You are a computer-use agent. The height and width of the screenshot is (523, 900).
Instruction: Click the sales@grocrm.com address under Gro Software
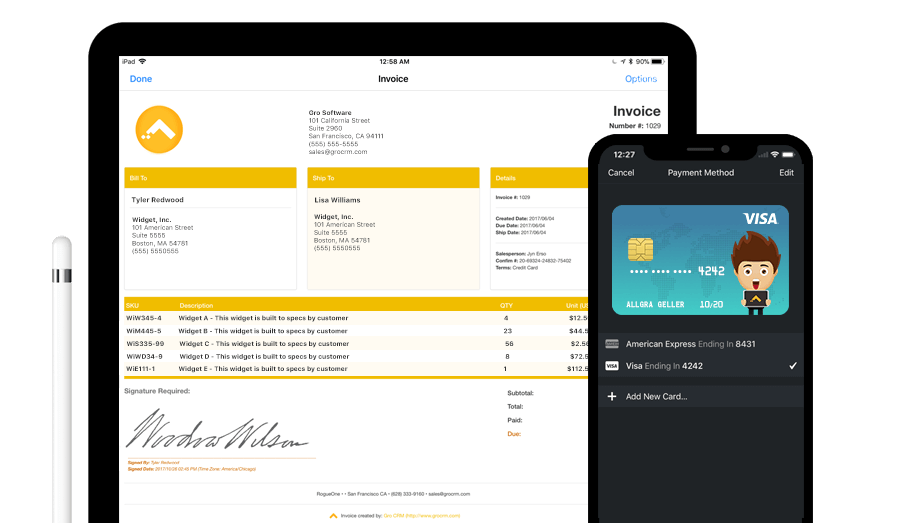[x=338, y=152]
